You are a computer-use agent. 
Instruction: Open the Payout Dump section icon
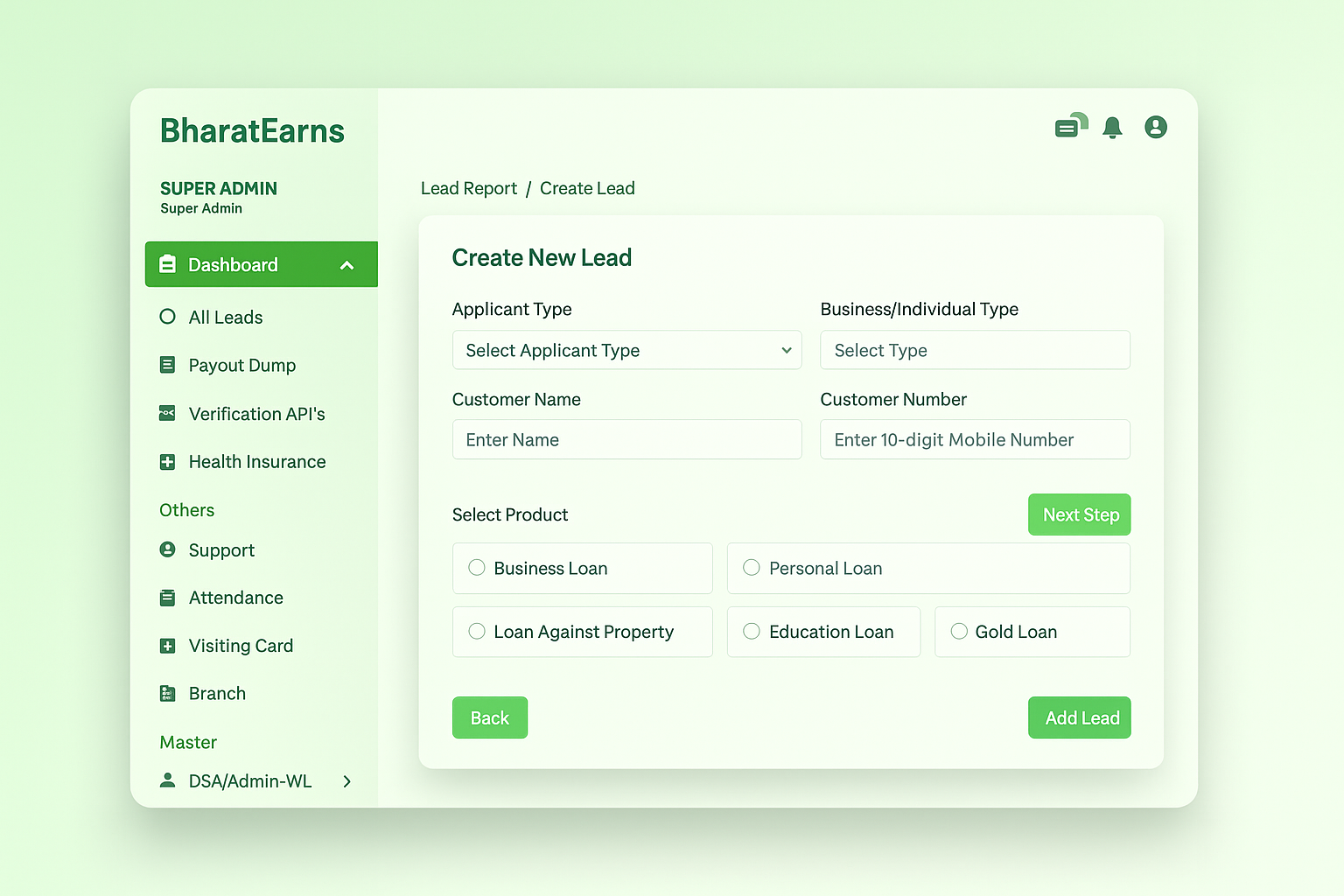167,365
